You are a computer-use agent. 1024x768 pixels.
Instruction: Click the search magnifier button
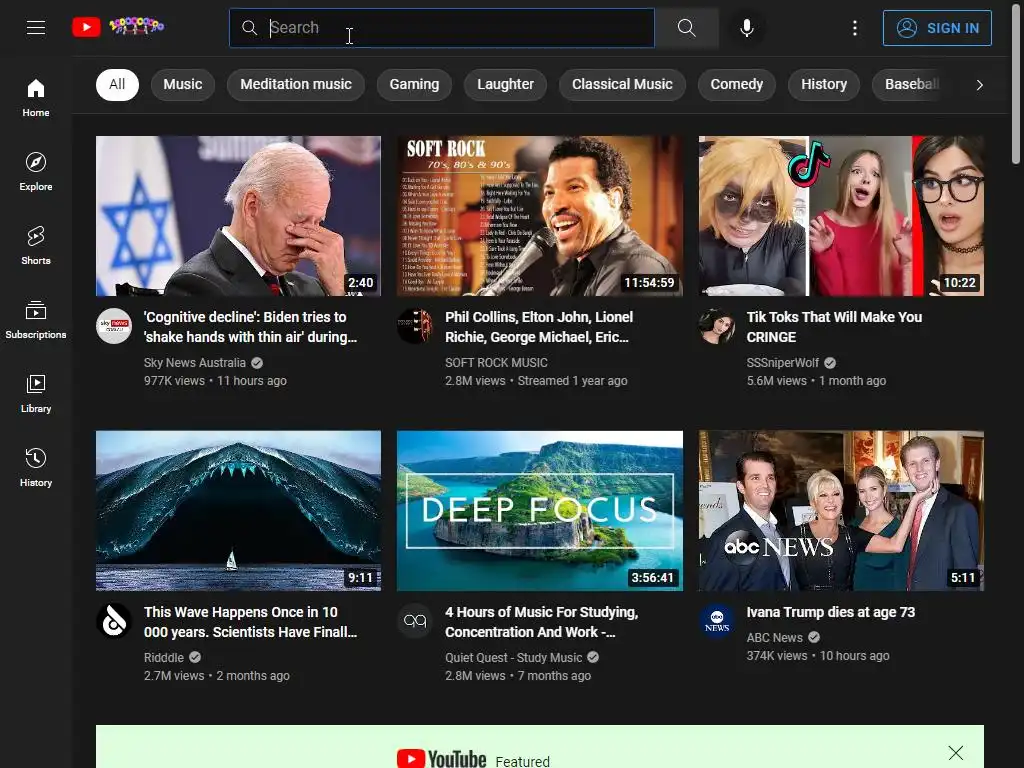(x=686, y=27)
